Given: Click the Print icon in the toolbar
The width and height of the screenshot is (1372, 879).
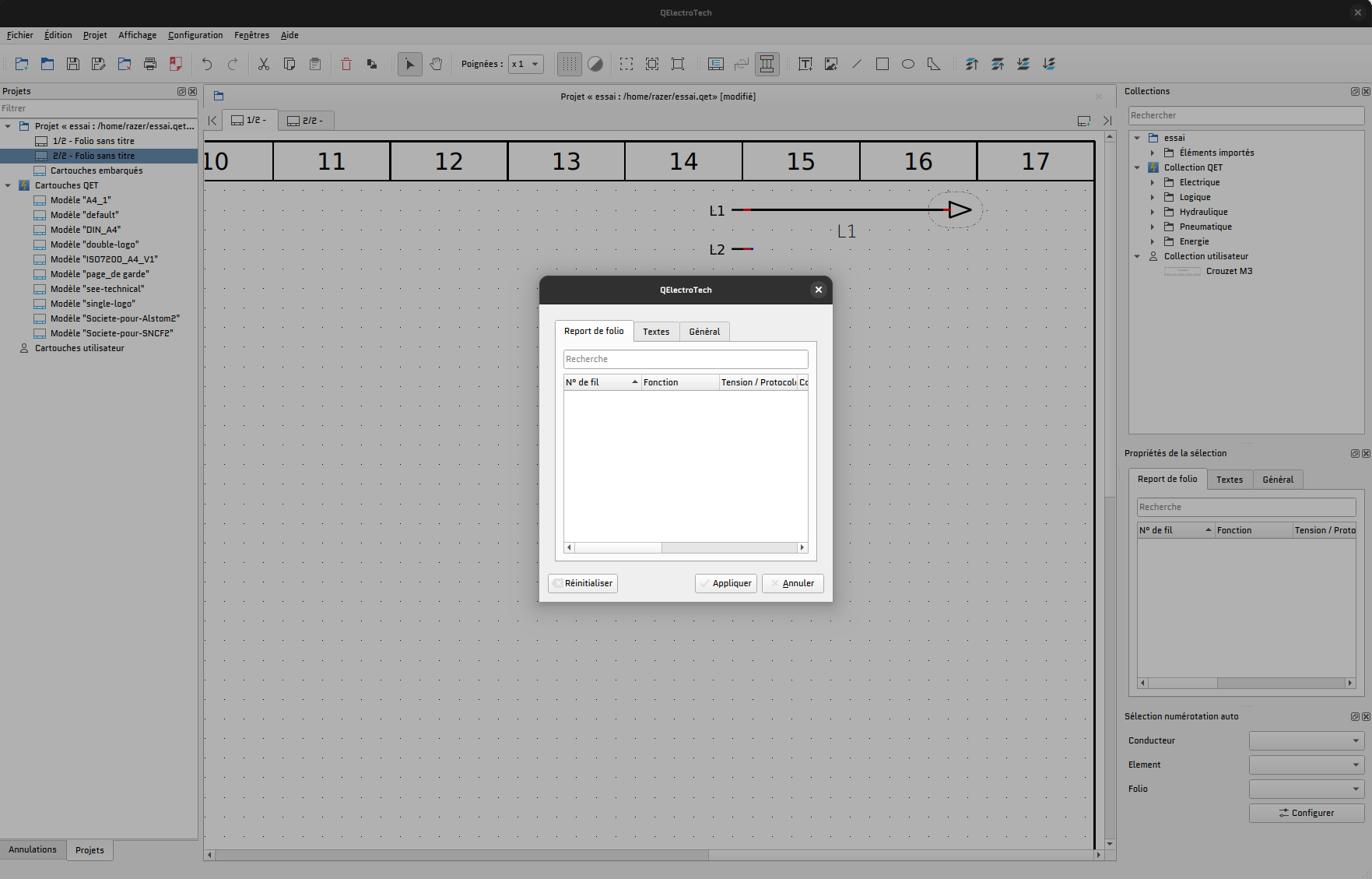Looking at the screenshot, I should click(150, 64).
